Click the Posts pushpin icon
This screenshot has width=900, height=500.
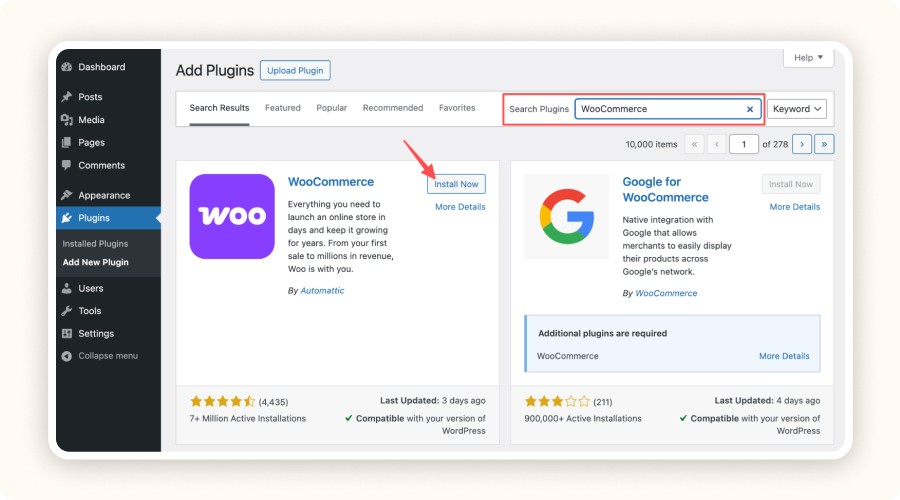click(67, 97)
